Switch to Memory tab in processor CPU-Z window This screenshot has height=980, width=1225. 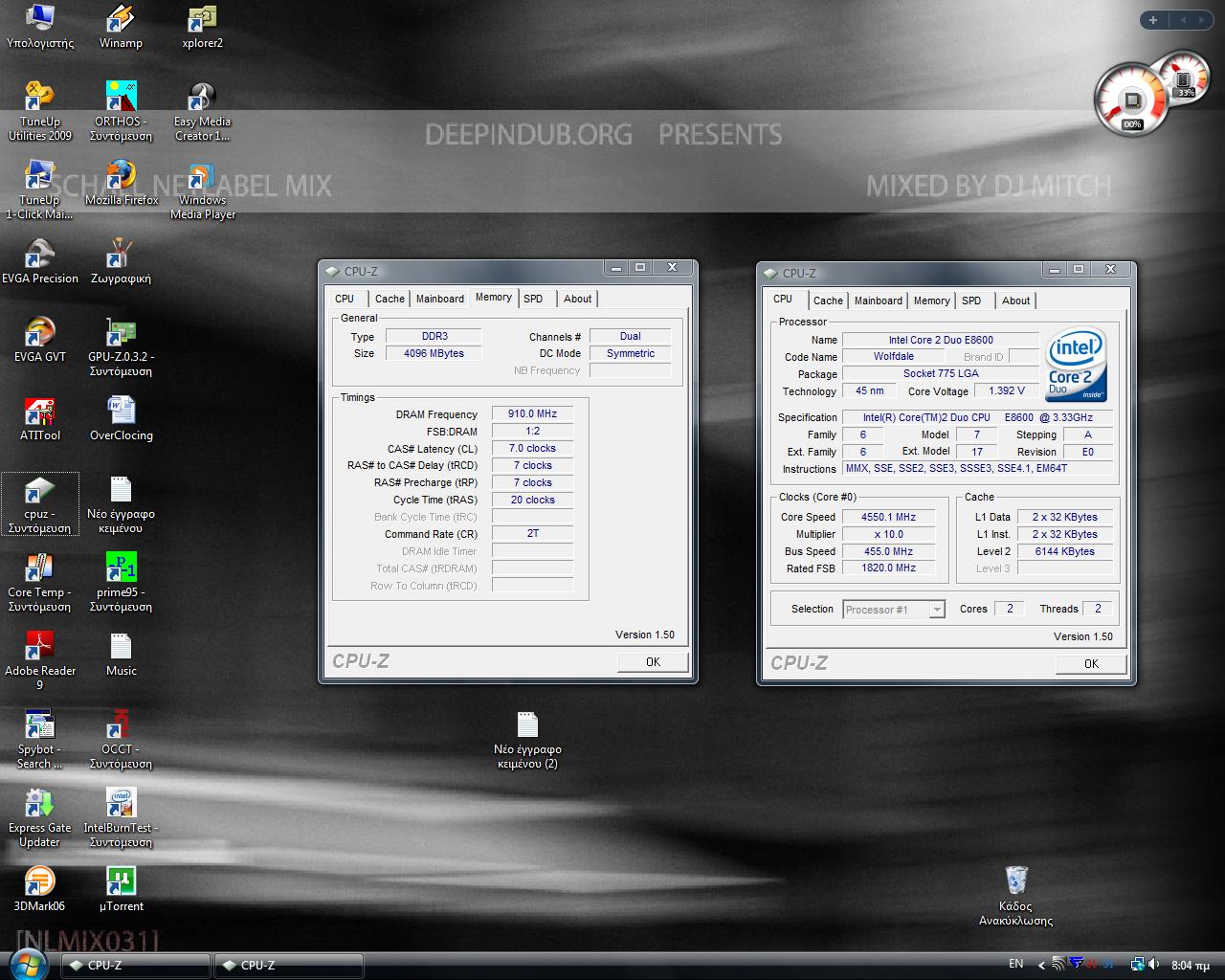pos(931,301)
